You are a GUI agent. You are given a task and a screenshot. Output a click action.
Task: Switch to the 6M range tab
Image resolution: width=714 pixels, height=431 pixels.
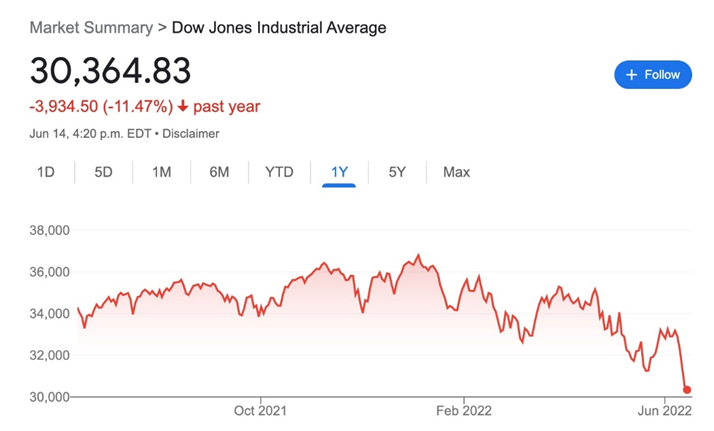point(219,172)
